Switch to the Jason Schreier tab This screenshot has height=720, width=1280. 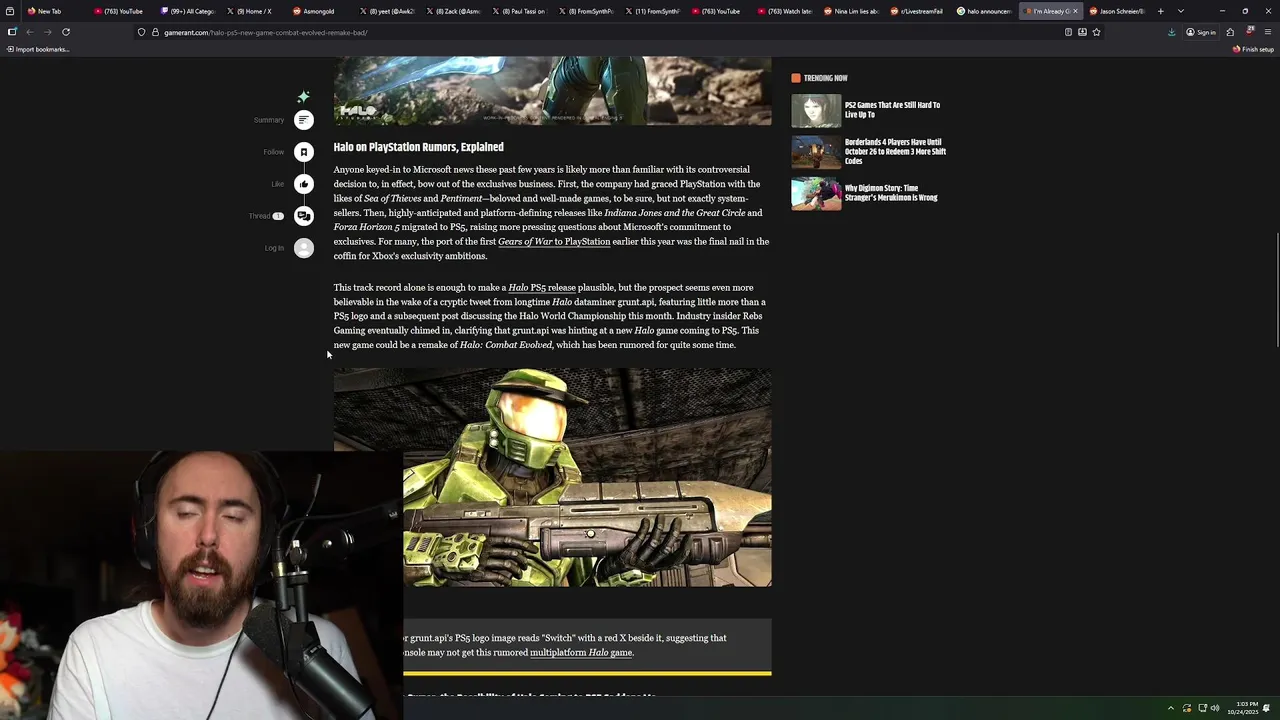1116,11
